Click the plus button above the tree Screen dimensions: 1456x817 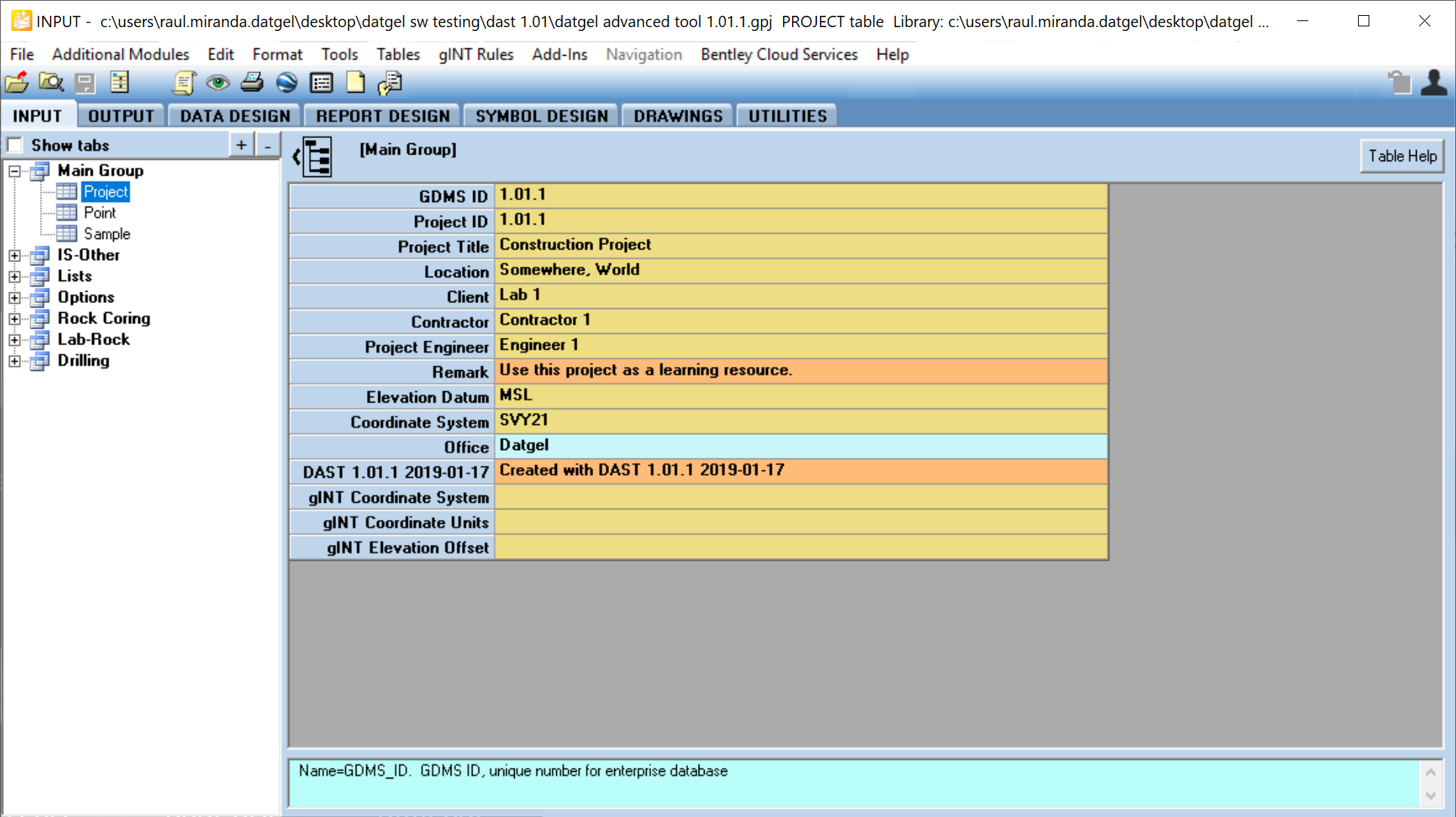(241, 144)
